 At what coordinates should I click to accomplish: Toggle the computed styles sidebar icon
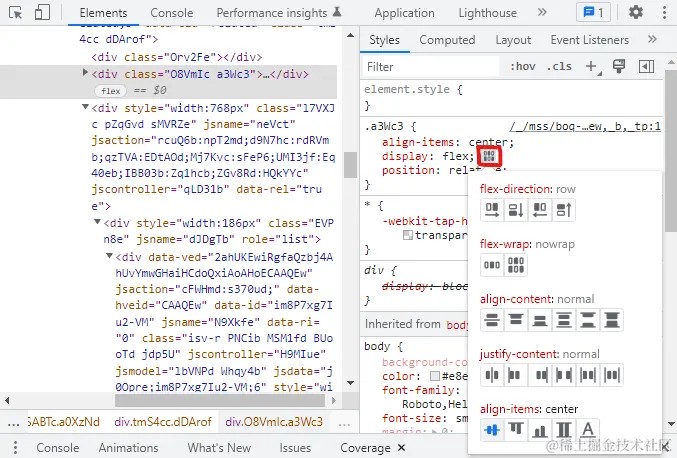(x=646, y=66)
